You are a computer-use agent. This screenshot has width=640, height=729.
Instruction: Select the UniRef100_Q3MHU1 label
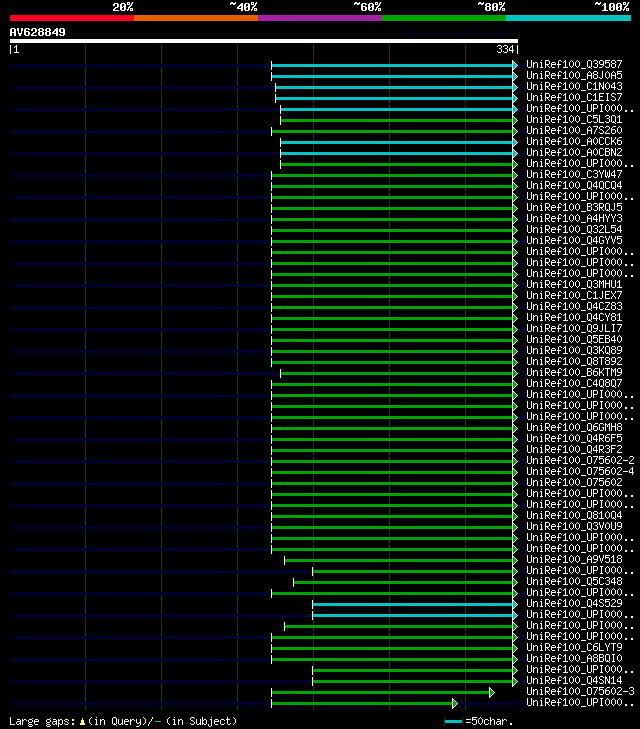tap(574, 285)
